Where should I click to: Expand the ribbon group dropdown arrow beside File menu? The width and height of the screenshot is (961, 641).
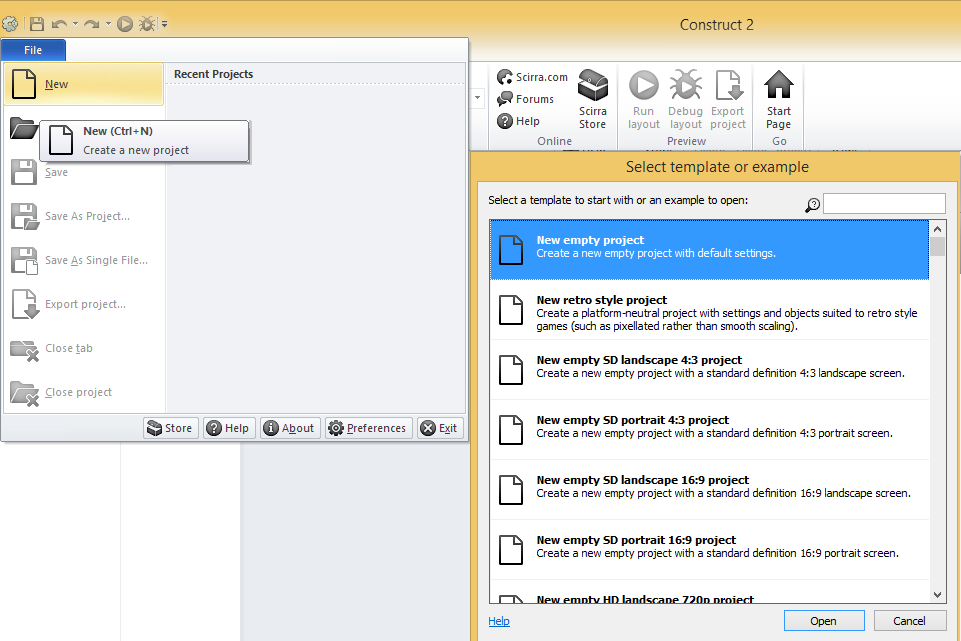point(477,98)
